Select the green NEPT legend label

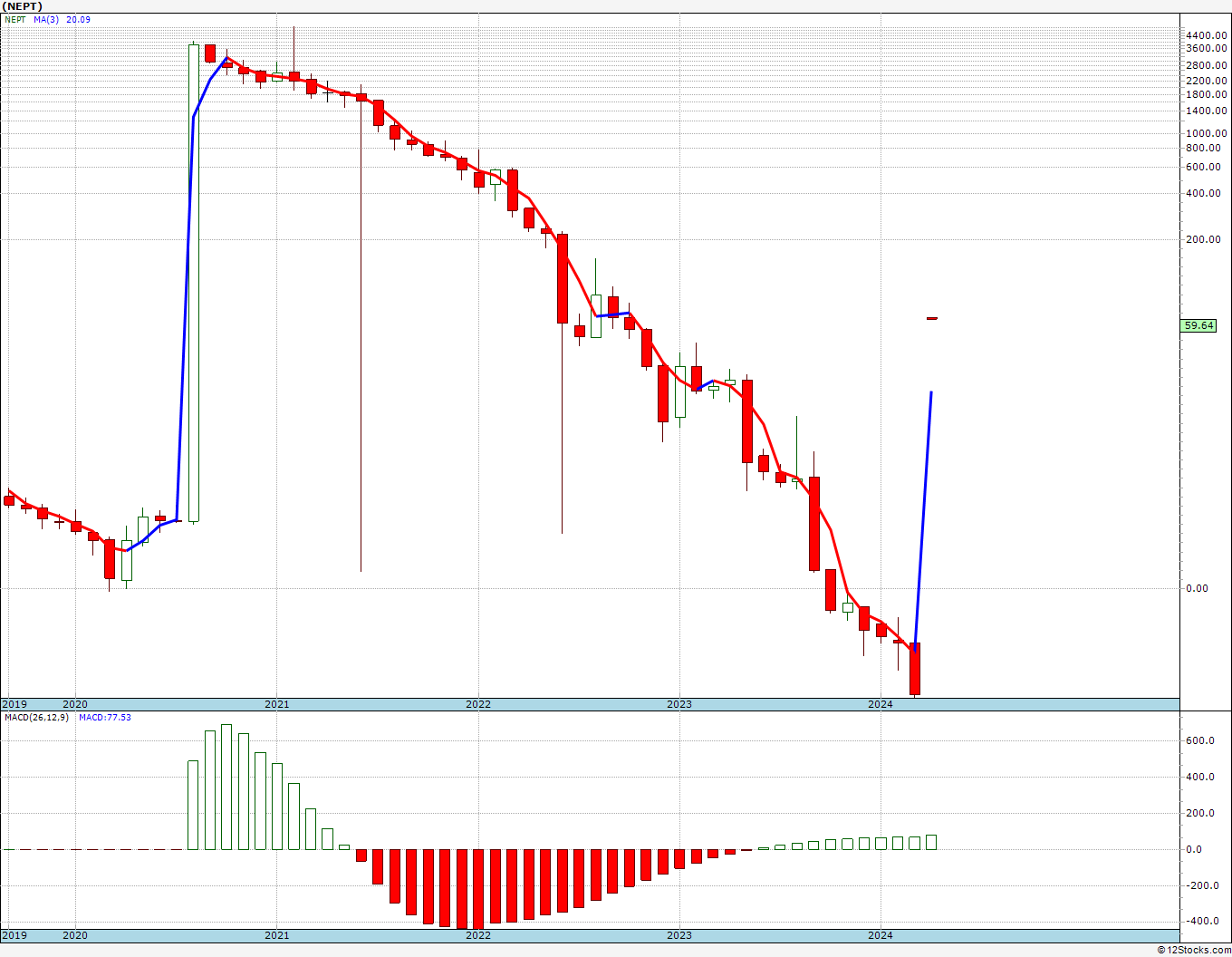click(x=15, y=20)
